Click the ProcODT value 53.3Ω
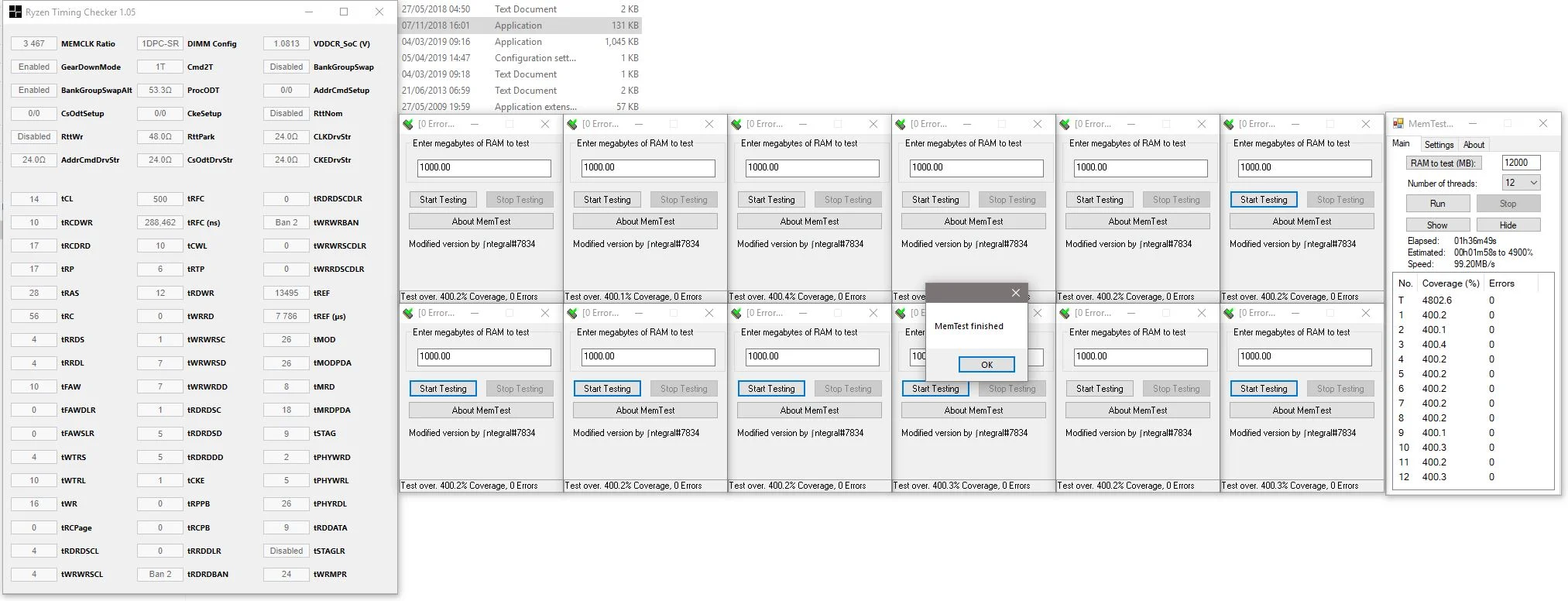The image size is (1568, 601). pyautogui.click(x=160, y=91)
